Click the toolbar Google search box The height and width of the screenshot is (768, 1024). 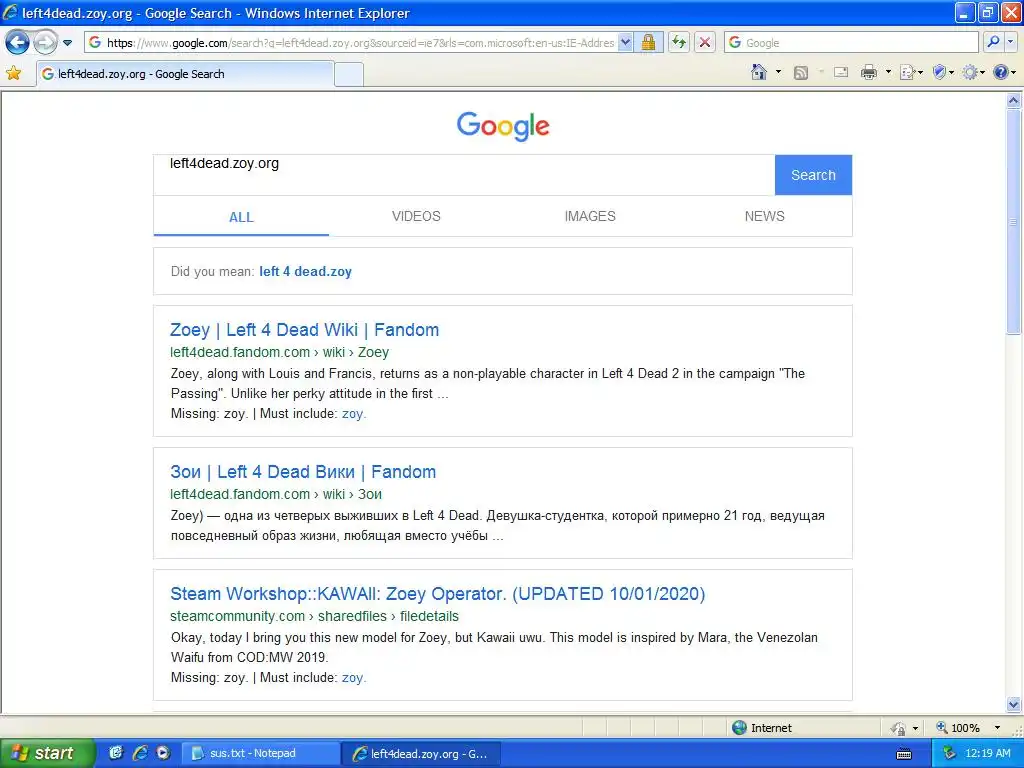[x=851, y=43]
